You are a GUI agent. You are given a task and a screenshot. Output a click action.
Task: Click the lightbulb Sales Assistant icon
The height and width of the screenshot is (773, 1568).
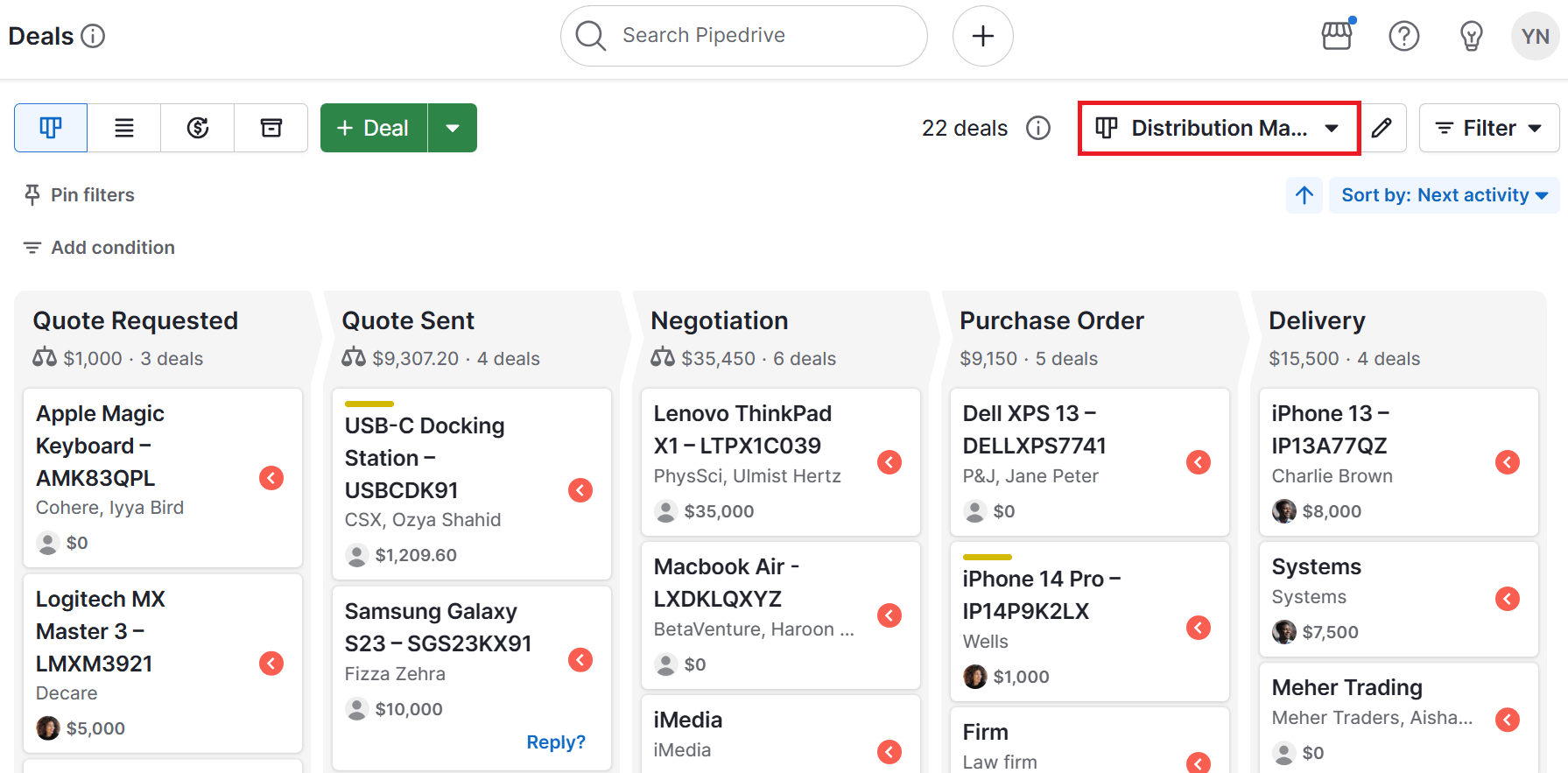click(x=1472, y=36)
